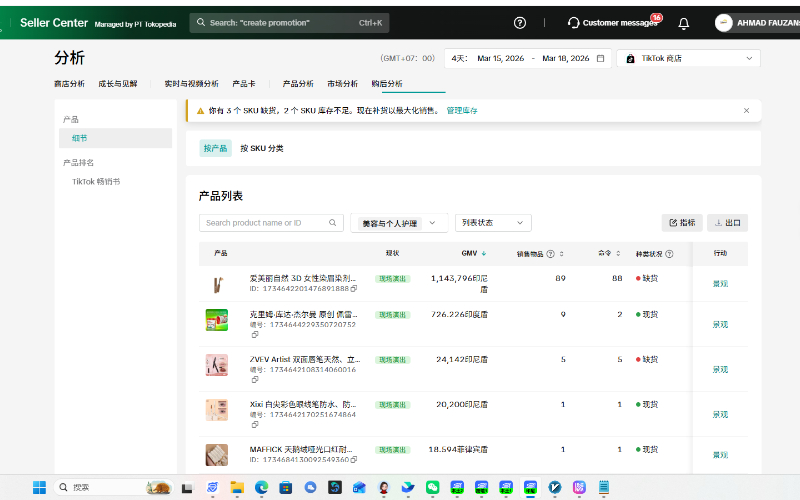Open ZVEV Artist product thumbnail

[x=217, y=365]
